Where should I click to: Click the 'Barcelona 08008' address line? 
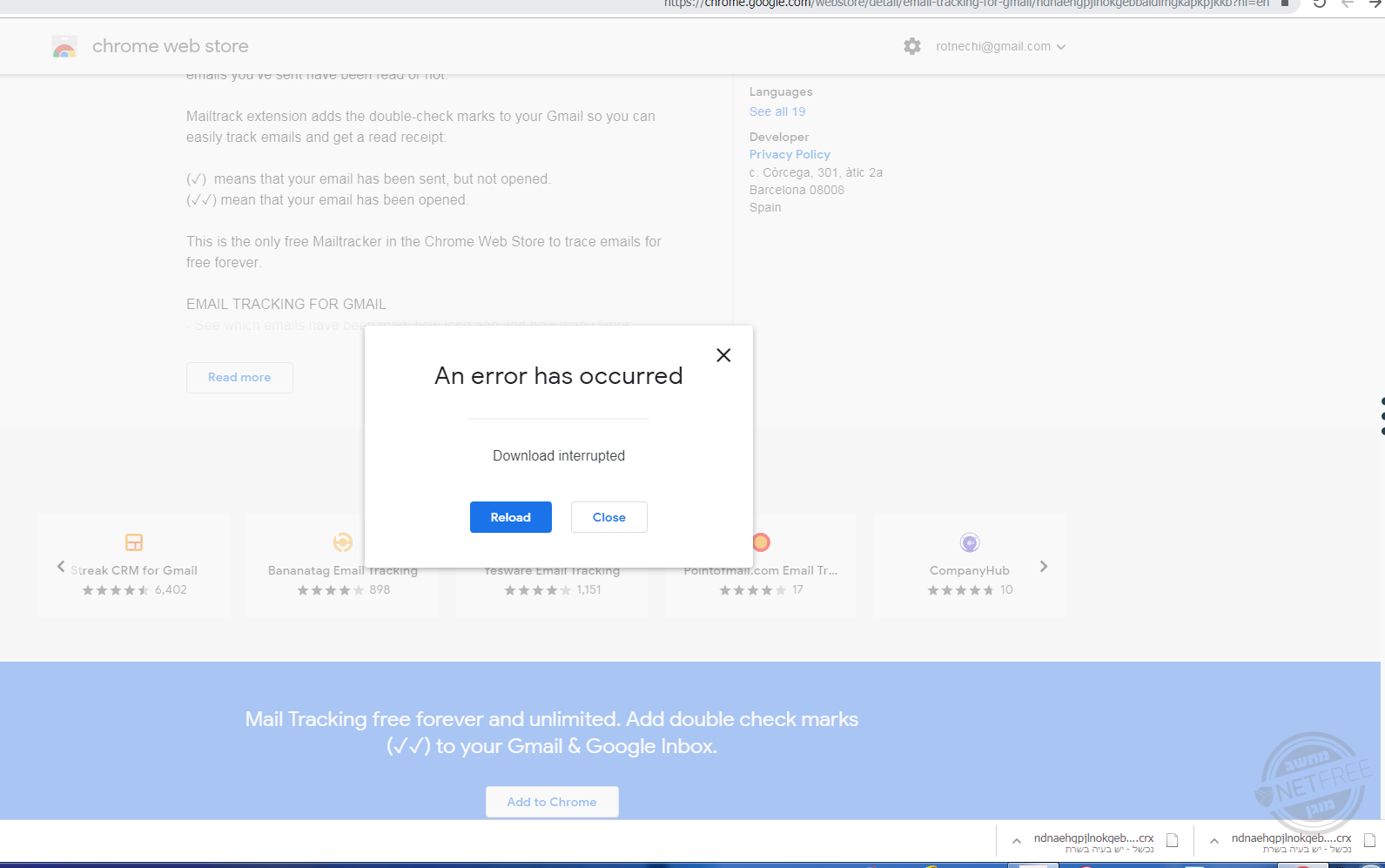[797, 190]
